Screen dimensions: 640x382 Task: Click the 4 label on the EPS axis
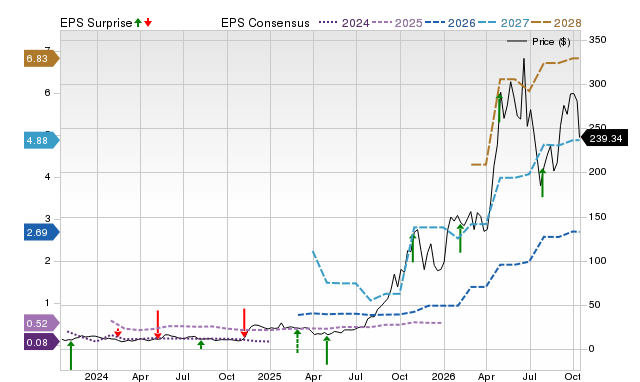click(48, 177)
